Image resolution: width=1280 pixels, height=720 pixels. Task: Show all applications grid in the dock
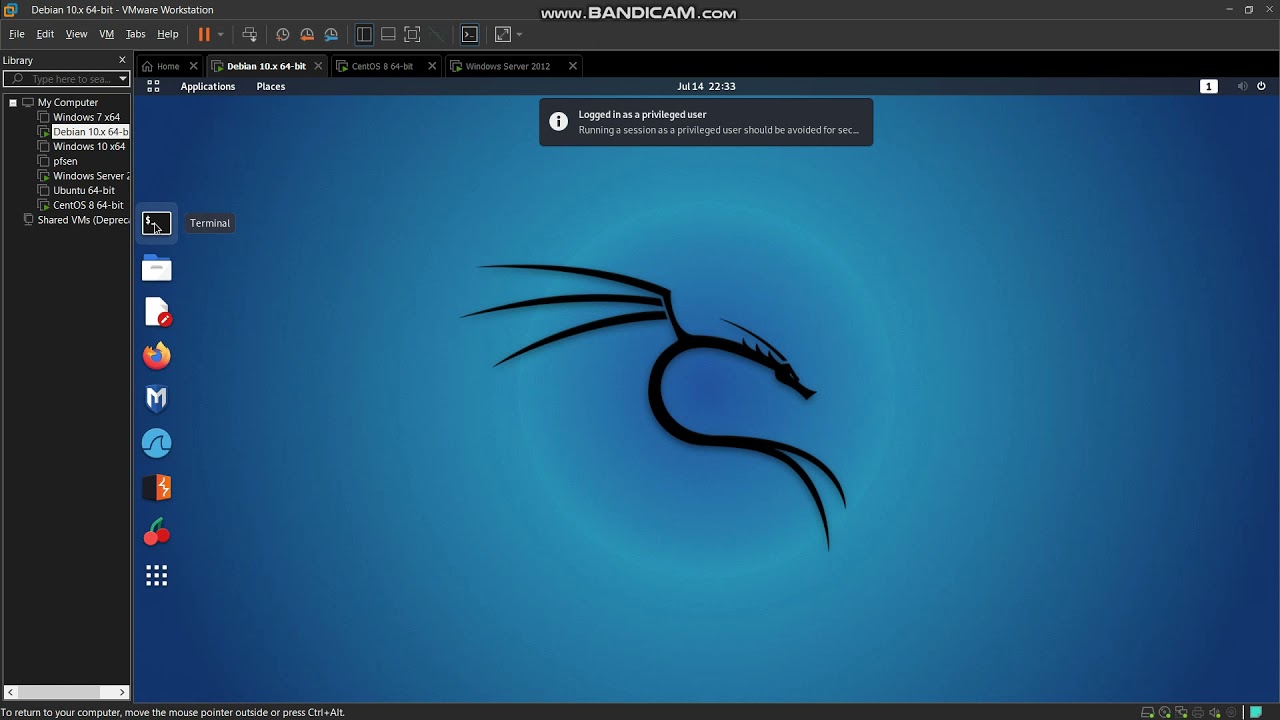click(x=157, y=575)
